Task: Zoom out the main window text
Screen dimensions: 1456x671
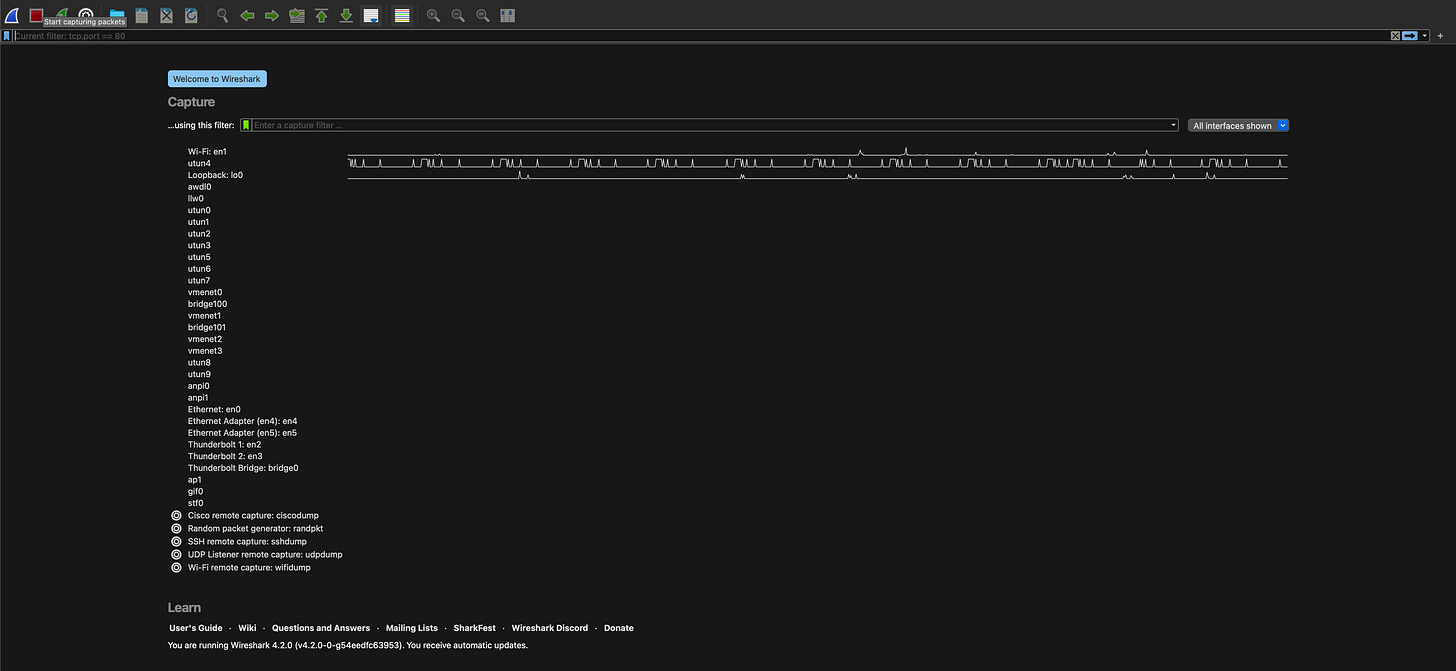Action: pos(458,15)
